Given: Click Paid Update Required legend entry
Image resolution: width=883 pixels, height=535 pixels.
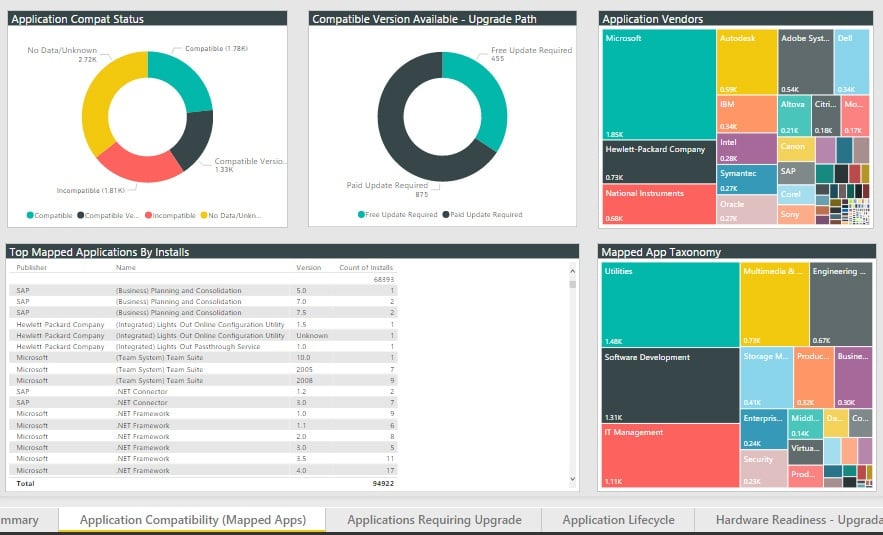Looking at the screenshot, I should coord(483,215).
